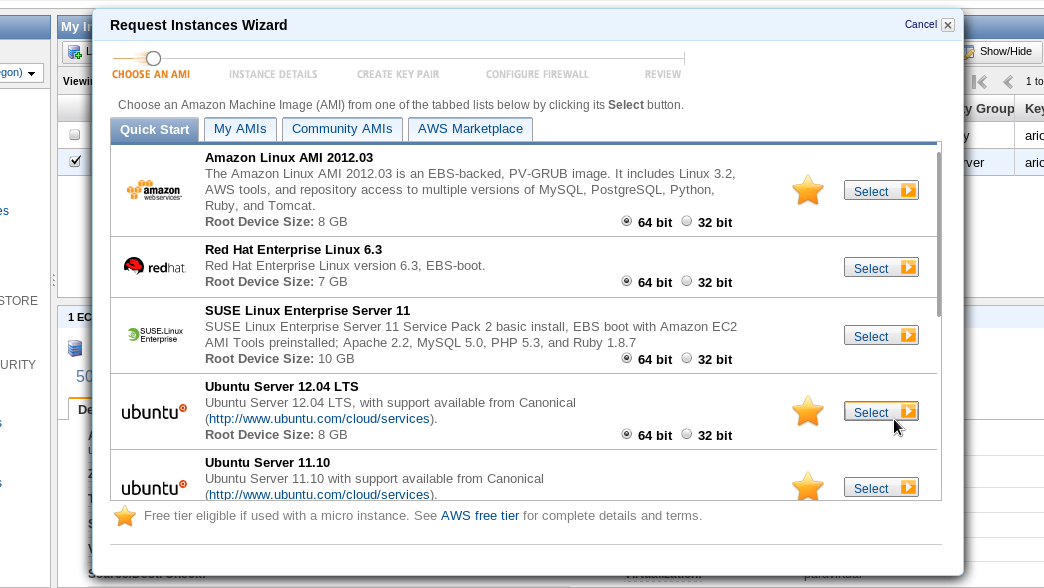Click the free tier star for Amazon Linux AMI
This screenshot has width=1044, height=588.
coord(808,190)
